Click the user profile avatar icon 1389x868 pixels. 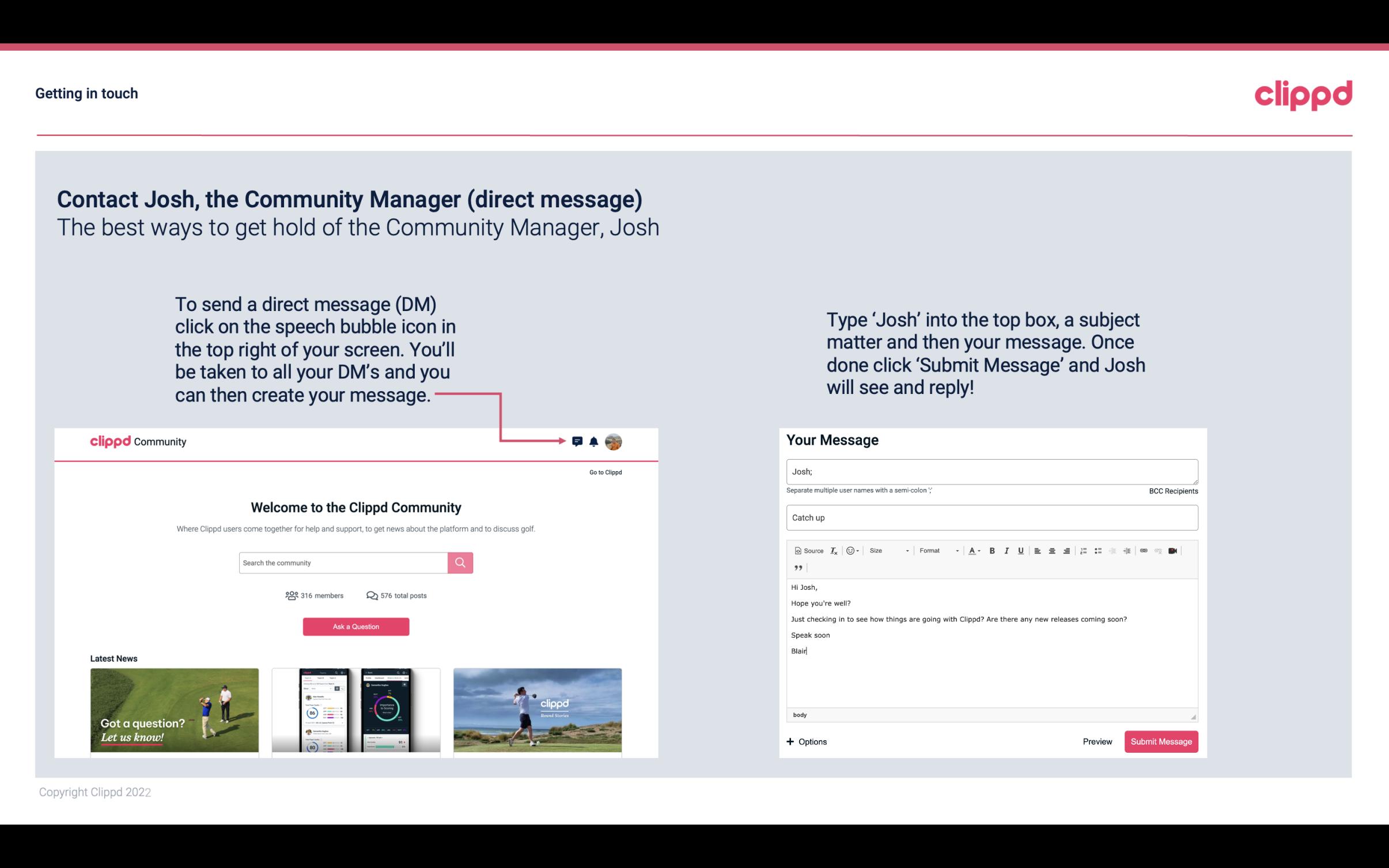[614, 441]
